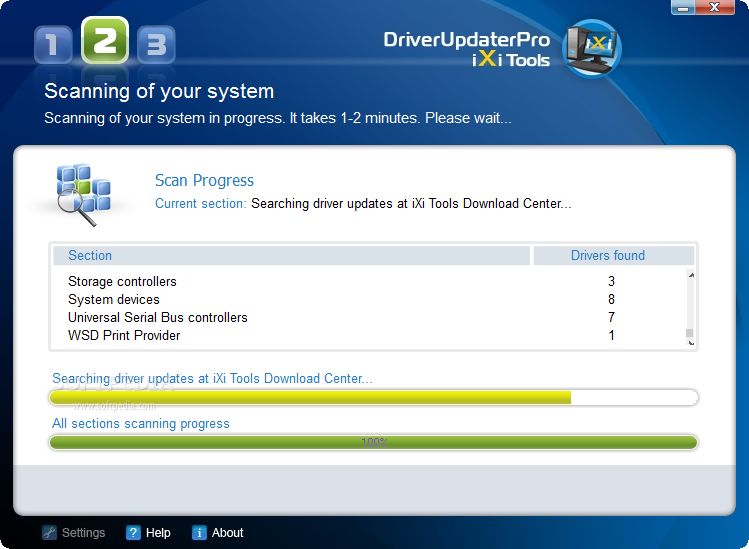Click the iXi Tools computer logo

coord(592,49)
